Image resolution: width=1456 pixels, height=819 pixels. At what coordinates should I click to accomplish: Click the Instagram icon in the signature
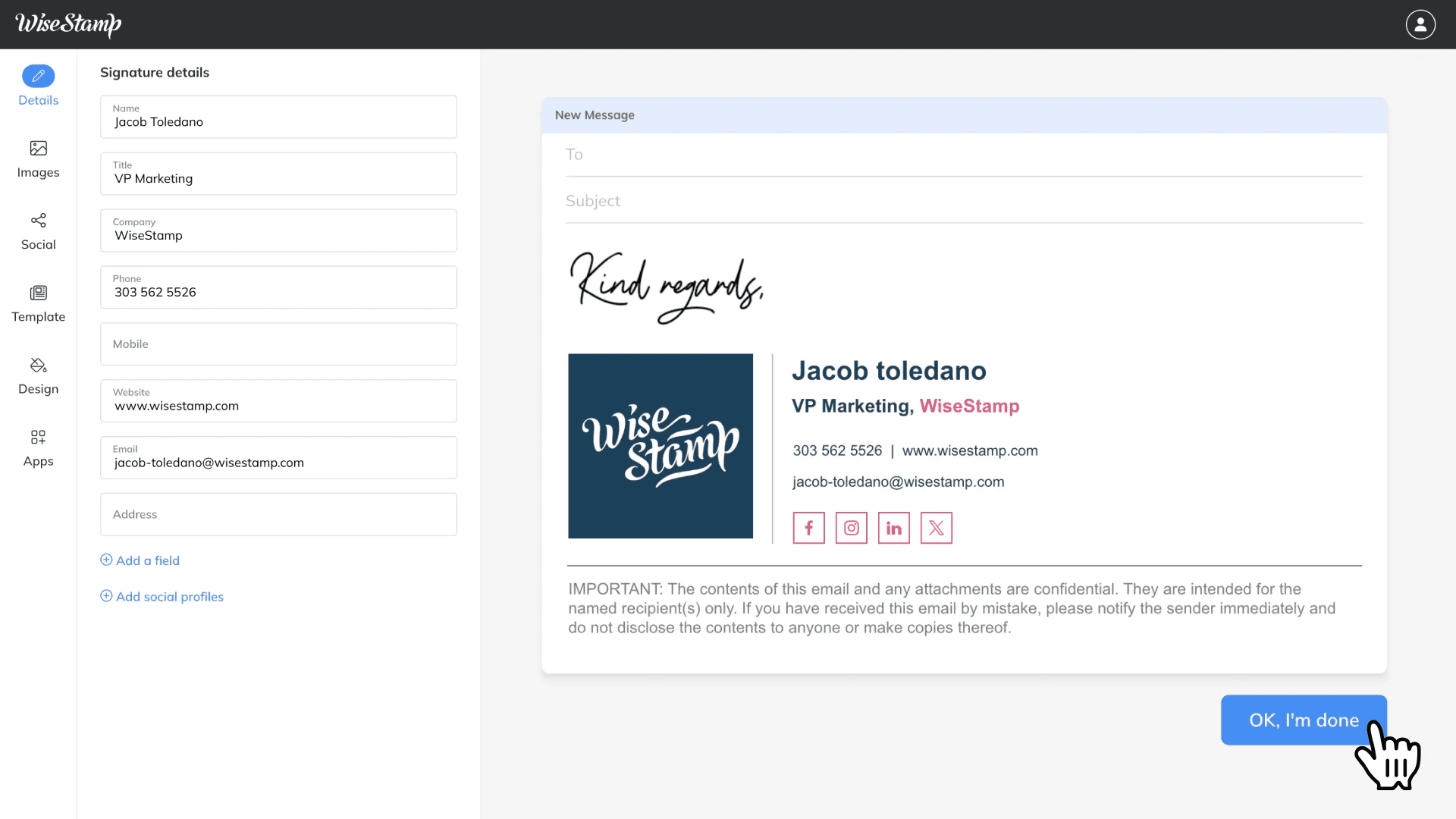[x=851, y=528]
